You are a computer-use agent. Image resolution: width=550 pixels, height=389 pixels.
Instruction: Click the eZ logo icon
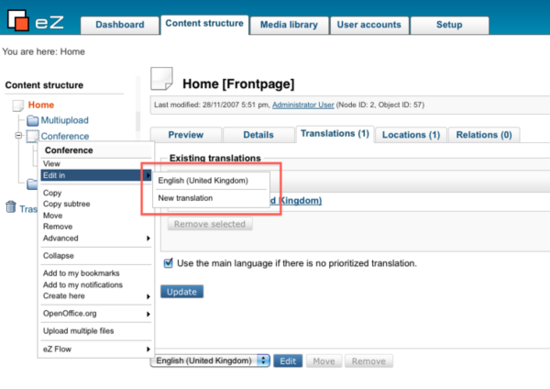(x=18, y=20)
